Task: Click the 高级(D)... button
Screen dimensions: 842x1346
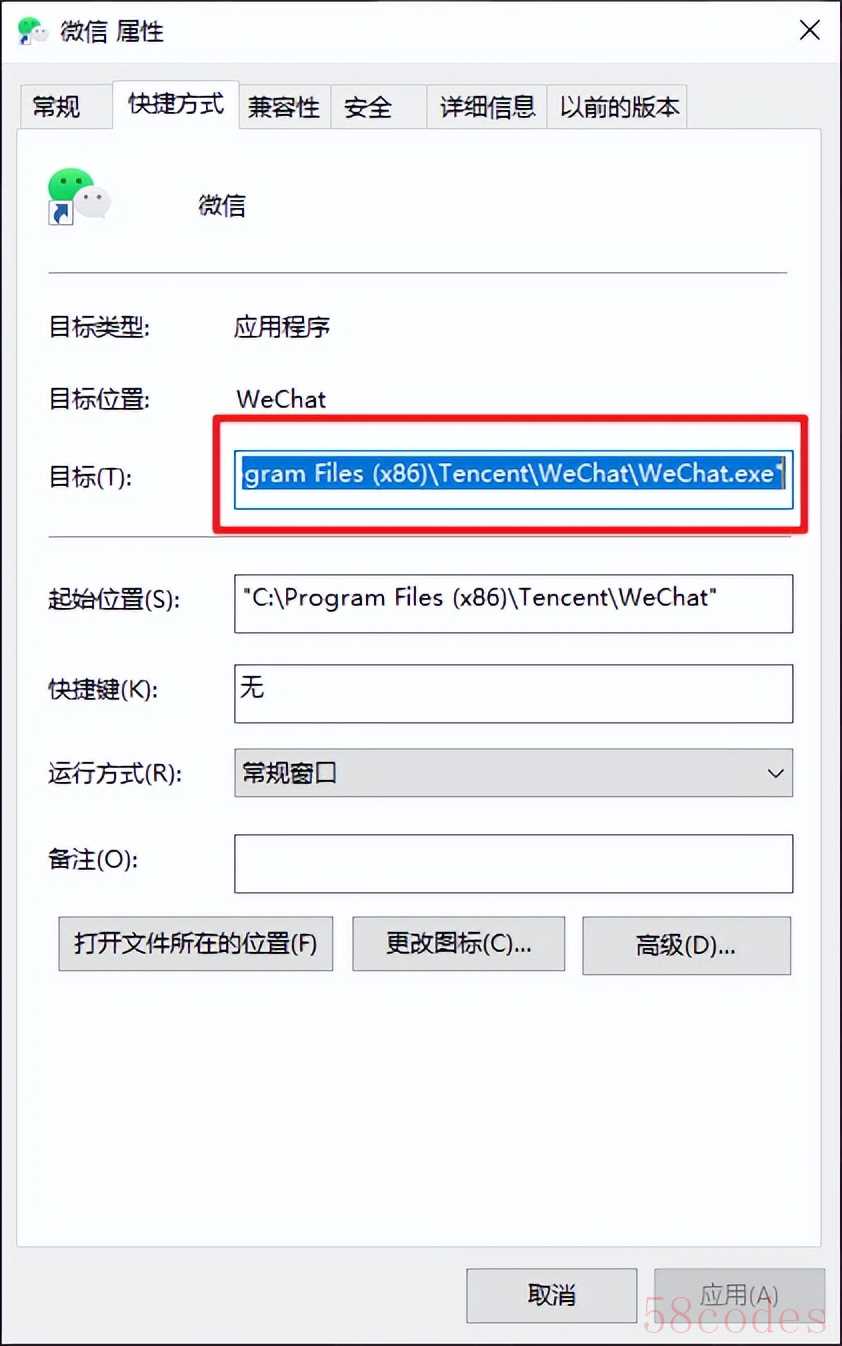Action: point(686,945)
